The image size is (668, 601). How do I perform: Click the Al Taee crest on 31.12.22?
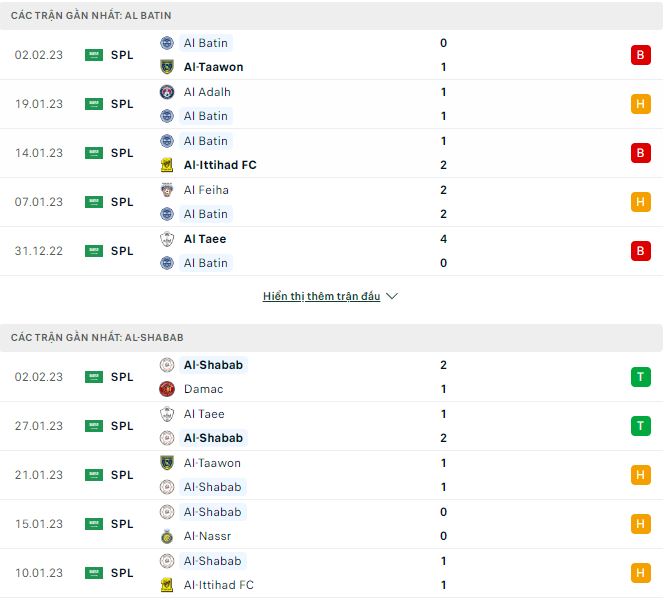click(x=167, y=239)
